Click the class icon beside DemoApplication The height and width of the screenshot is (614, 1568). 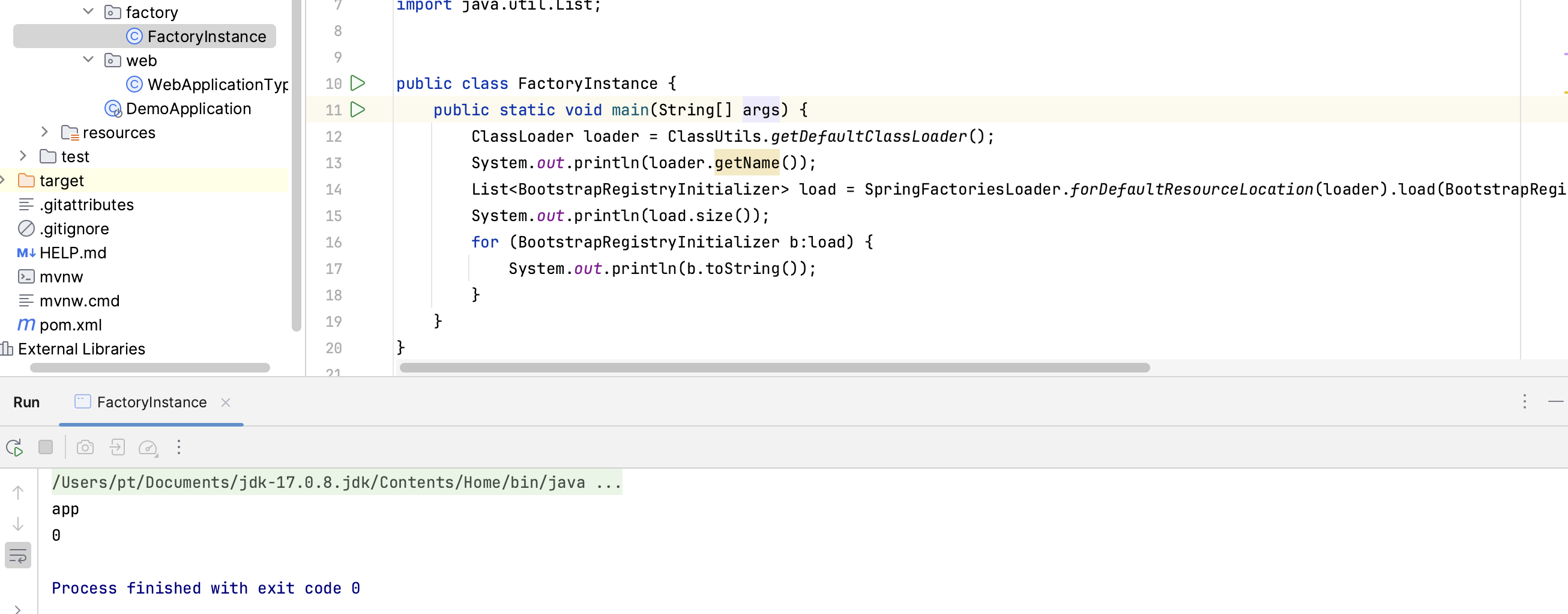click(113, 108)
